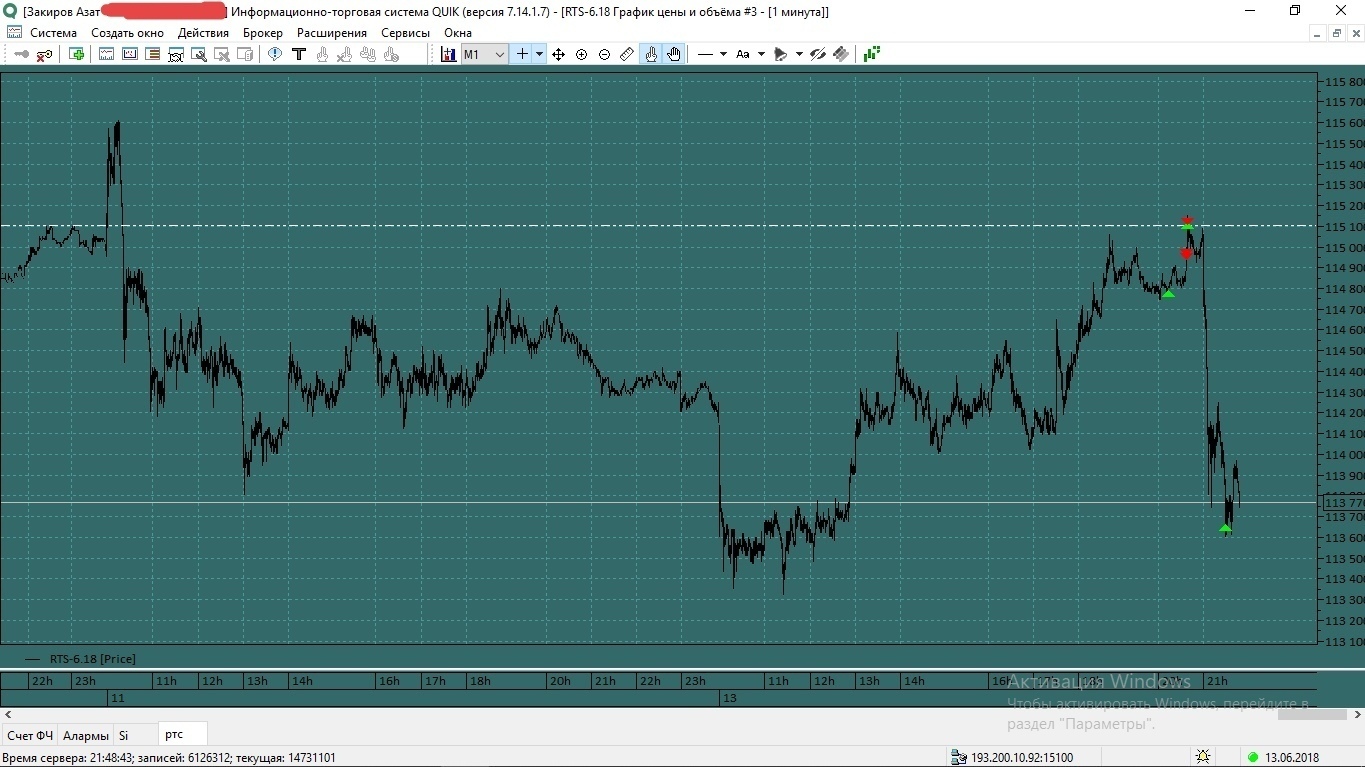1365x767 pixels.
Task: Switch to the Si tab
Action: 124,735
